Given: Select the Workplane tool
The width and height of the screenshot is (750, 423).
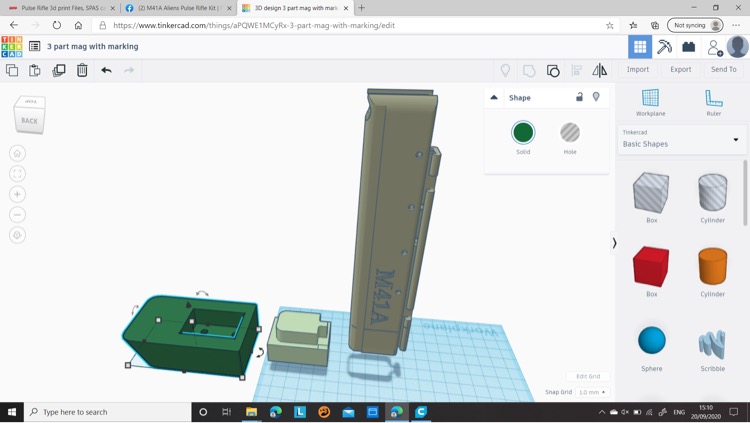Looking at the screenshot, I should (651, 102).
